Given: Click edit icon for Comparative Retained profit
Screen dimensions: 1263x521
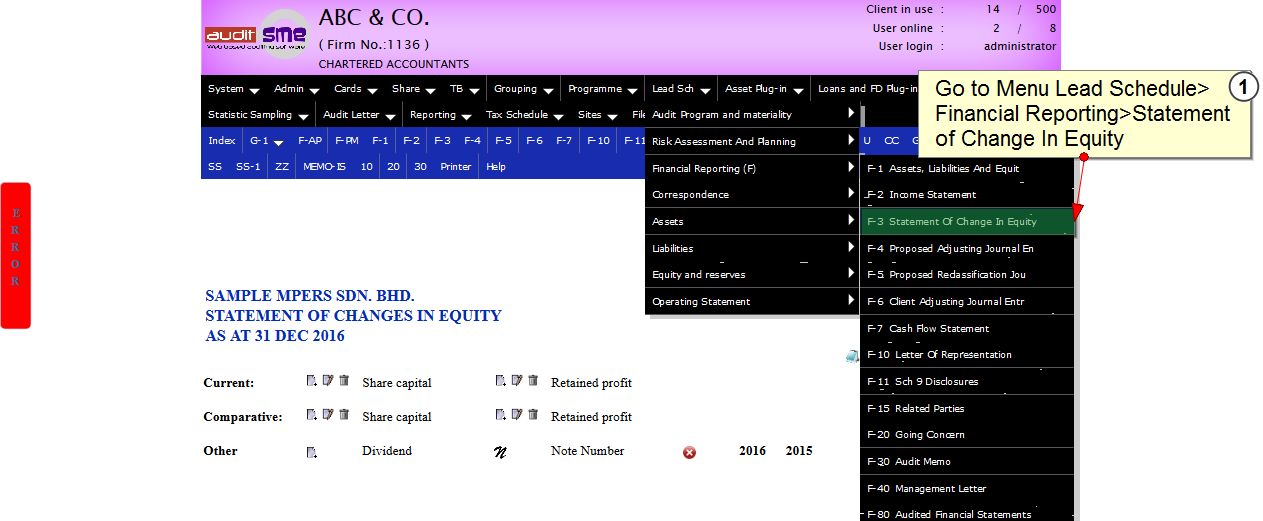Looking at the screenshot, I should [x=516, y=415].
